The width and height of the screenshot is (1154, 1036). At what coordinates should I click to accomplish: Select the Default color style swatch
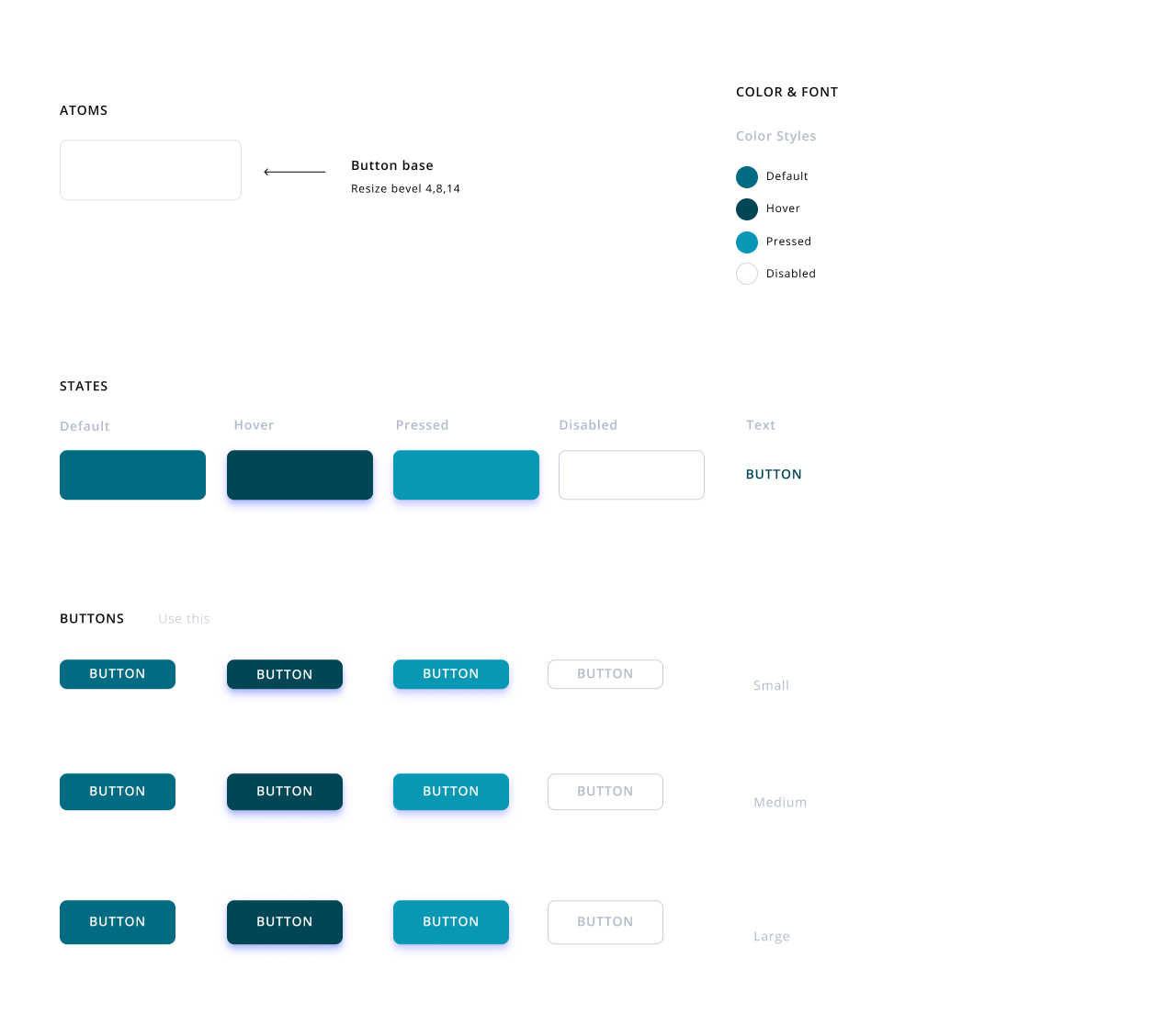click(747, 176)
